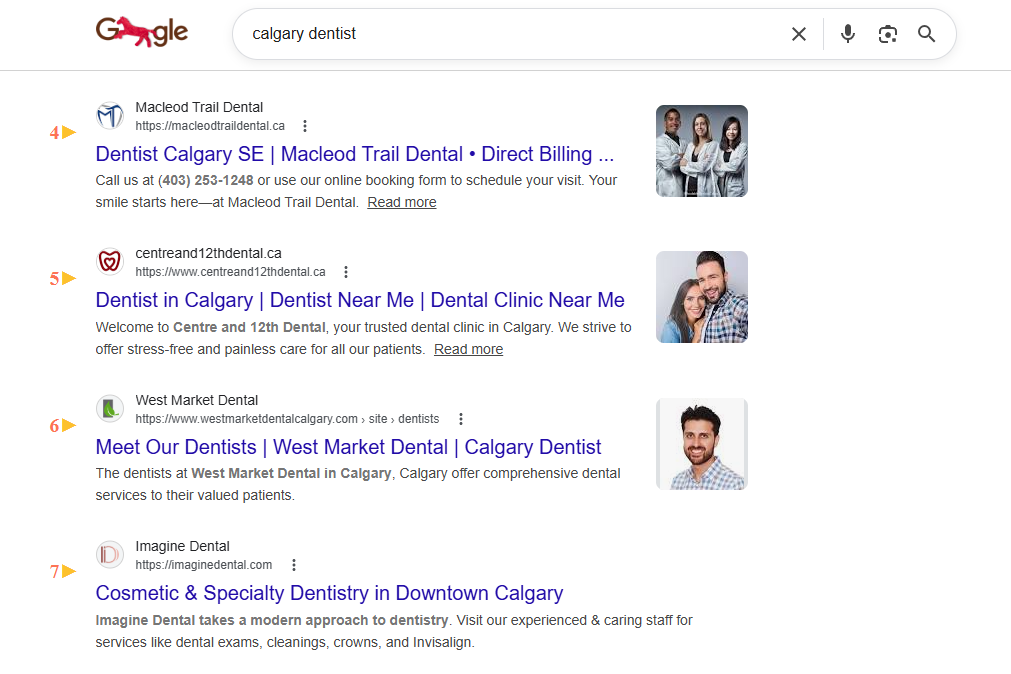Click the Macleod Trail Dental favicon
The width and height of the screenshot is (1011, 674).
point(110,116)
